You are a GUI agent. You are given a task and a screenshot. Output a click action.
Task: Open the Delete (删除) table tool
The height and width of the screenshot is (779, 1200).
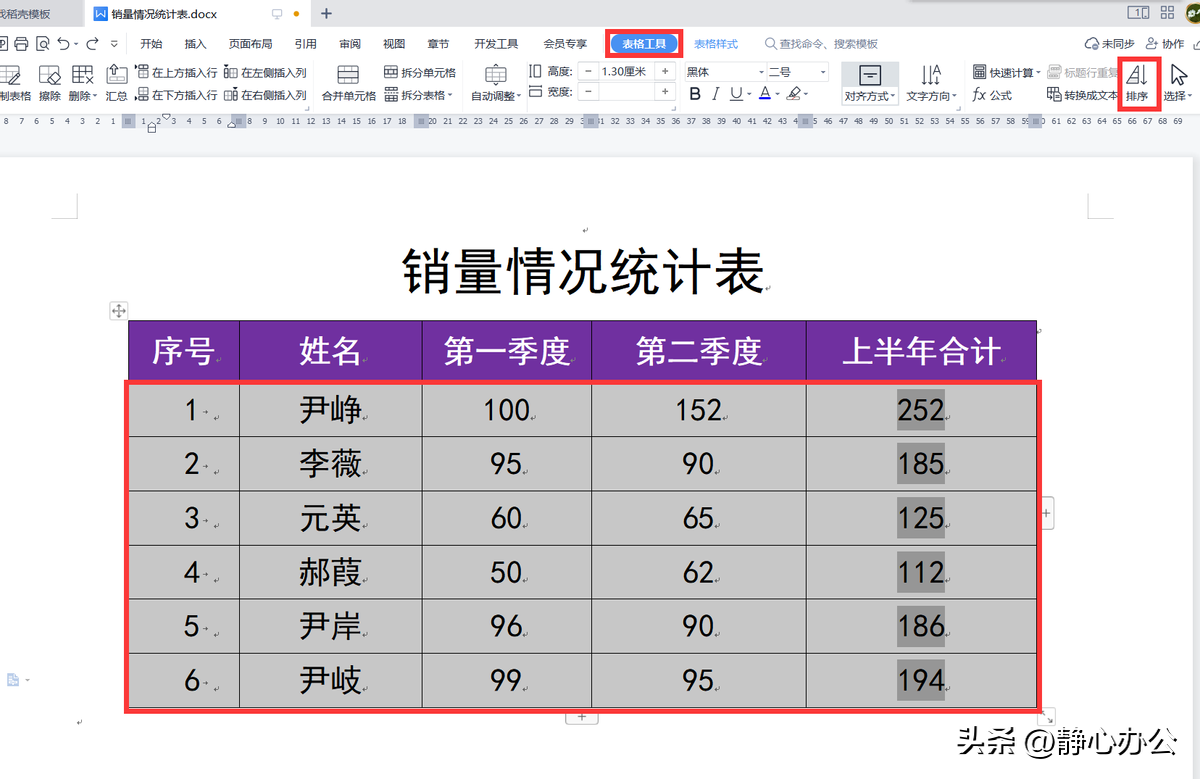[83, 83]
